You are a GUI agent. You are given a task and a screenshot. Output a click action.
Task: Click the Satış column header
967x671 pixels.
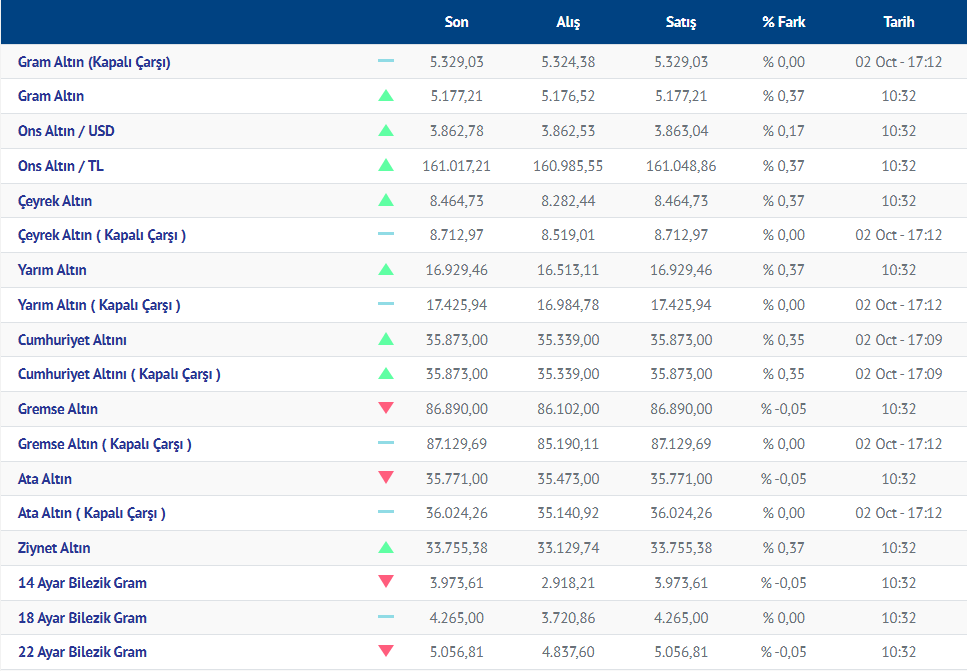click(x=681, y=22)
